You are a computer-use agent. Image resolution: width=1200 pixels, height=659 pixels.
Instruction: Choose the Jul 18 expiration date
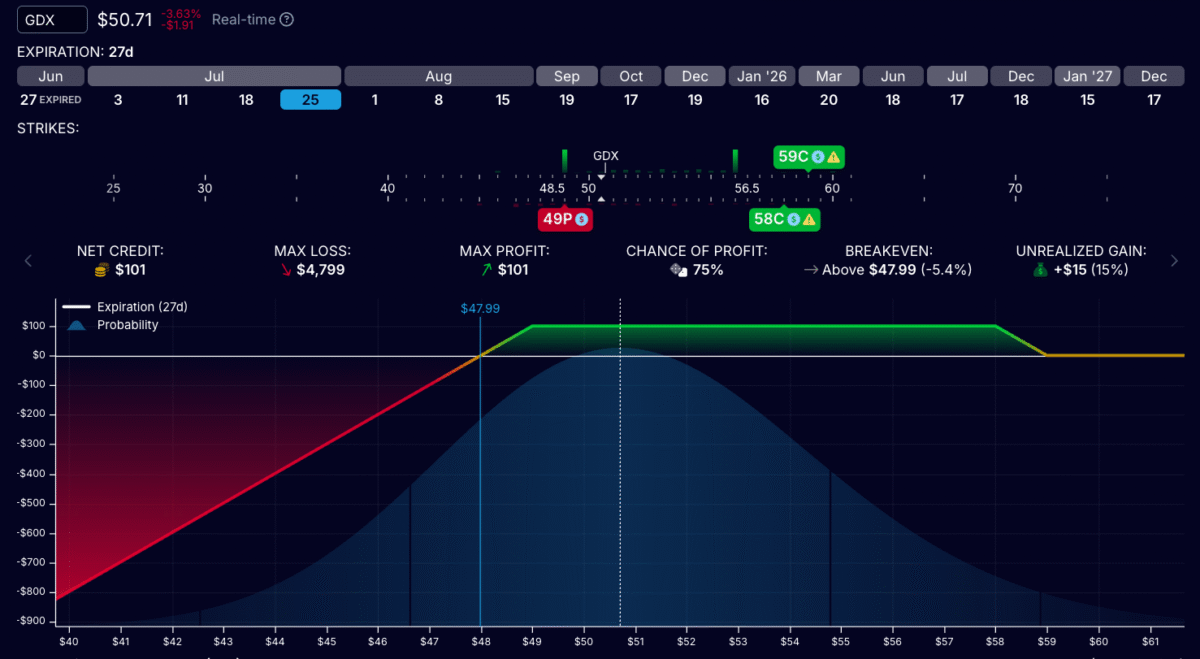coord(246,100)
